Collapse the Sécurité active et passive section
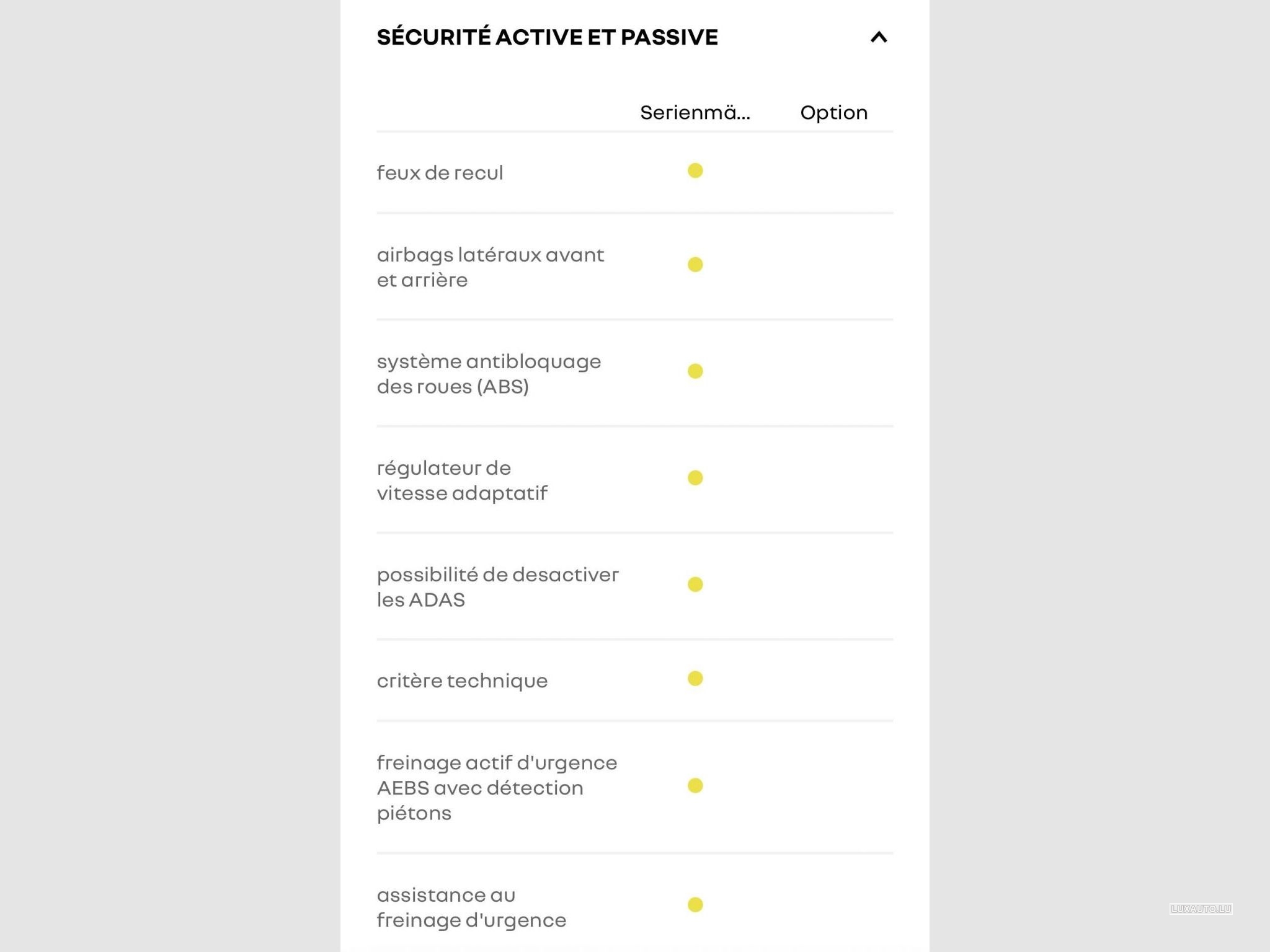 coord(878,38)
